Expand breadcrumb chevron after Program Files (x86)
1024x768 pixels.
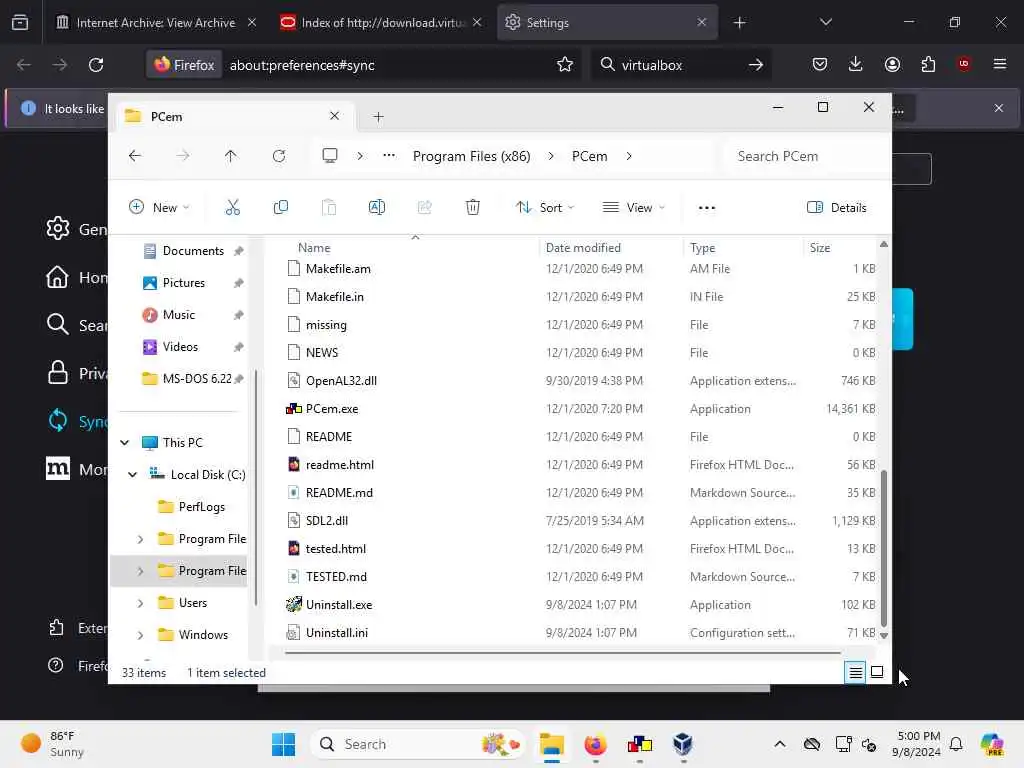[551, 156]
